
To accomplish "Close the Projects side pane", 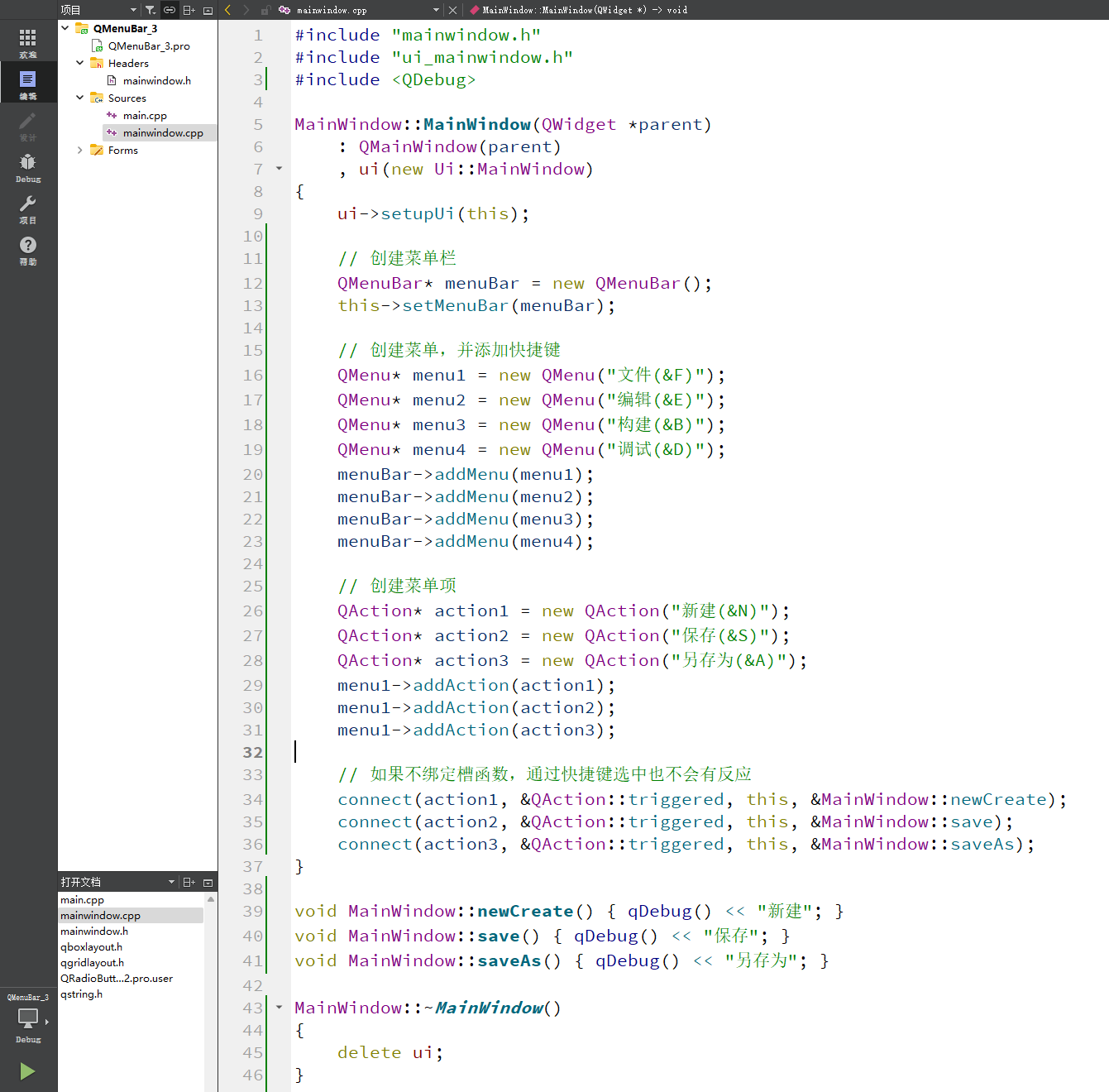I will click(x=208, y=10).
